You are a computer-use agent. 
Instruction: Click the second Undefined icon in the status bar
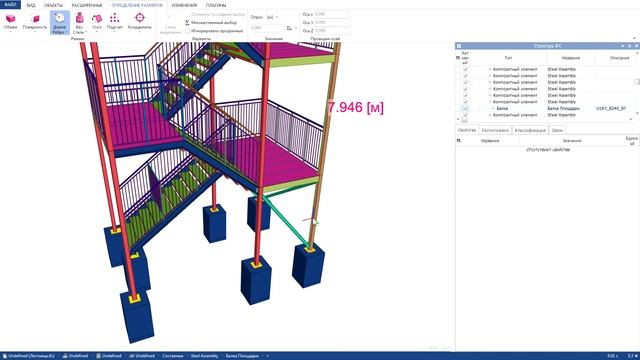[65, 356]
